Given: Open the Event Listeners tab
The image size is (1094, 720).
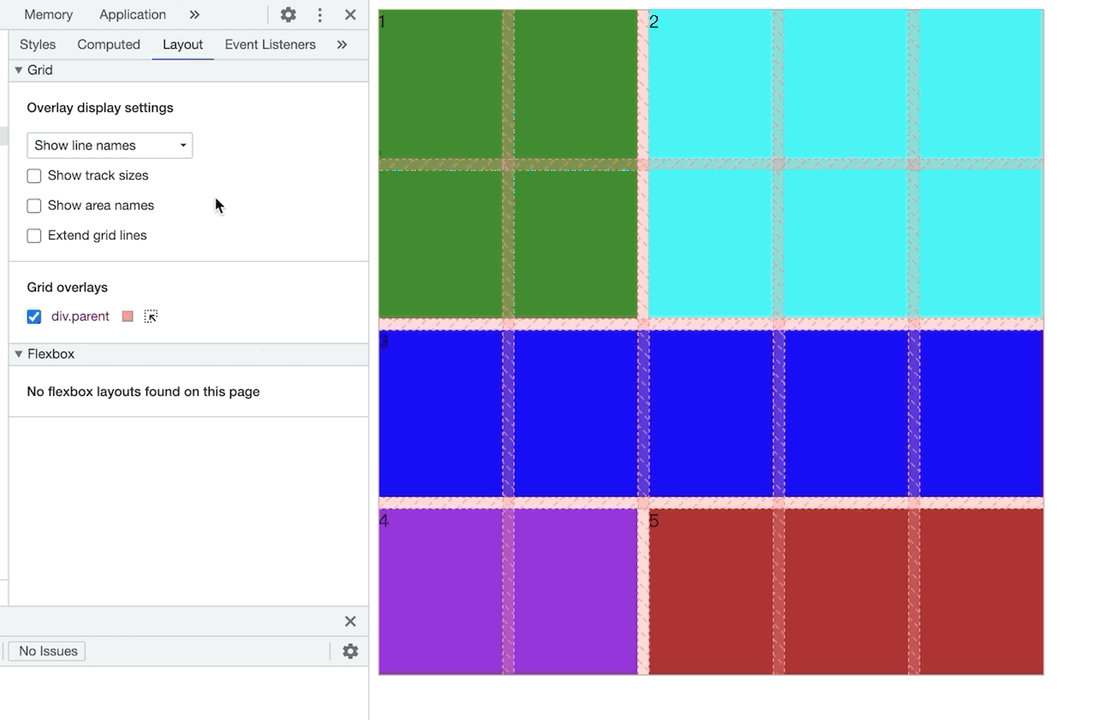Looking at the screenshot, I should 270,45.
